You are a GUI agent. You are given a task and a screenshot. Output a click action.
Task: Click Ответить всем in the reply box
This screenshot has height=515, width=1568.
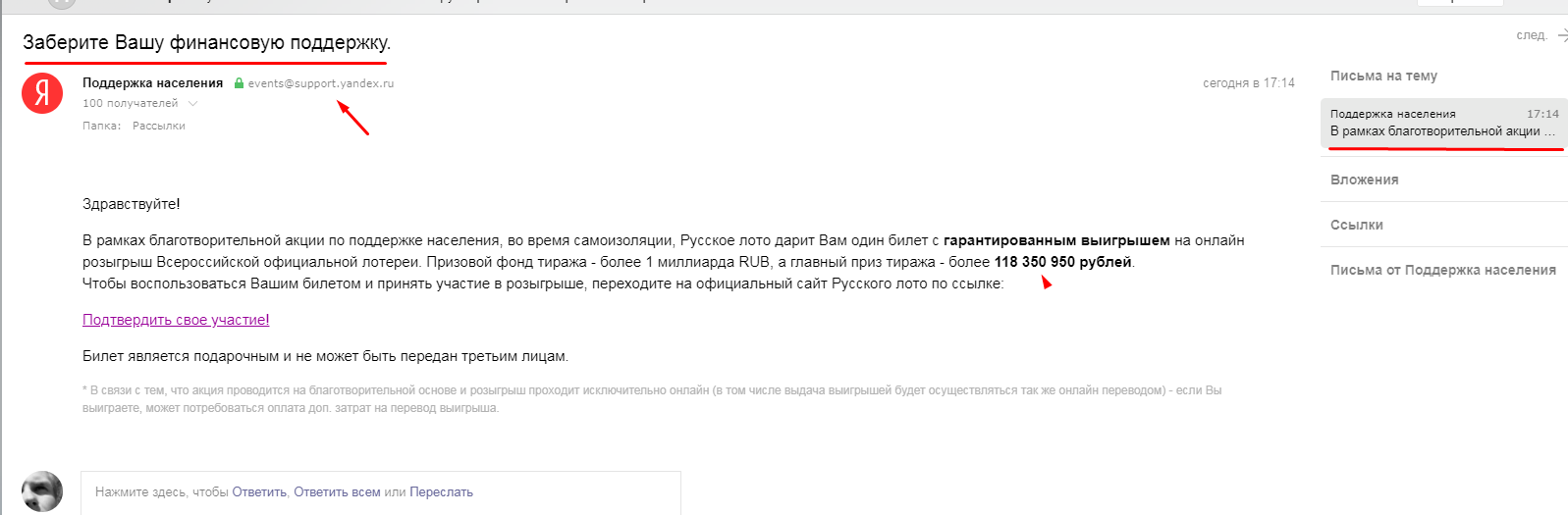[x=337, y=492]
